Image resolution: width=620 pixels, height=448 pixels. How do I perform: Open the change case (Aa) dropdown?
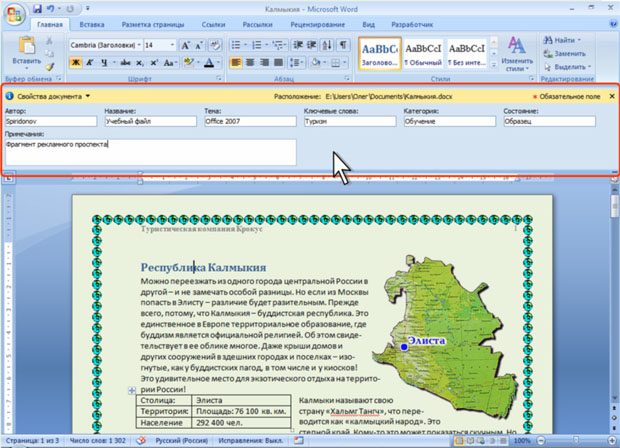[170, 63]
